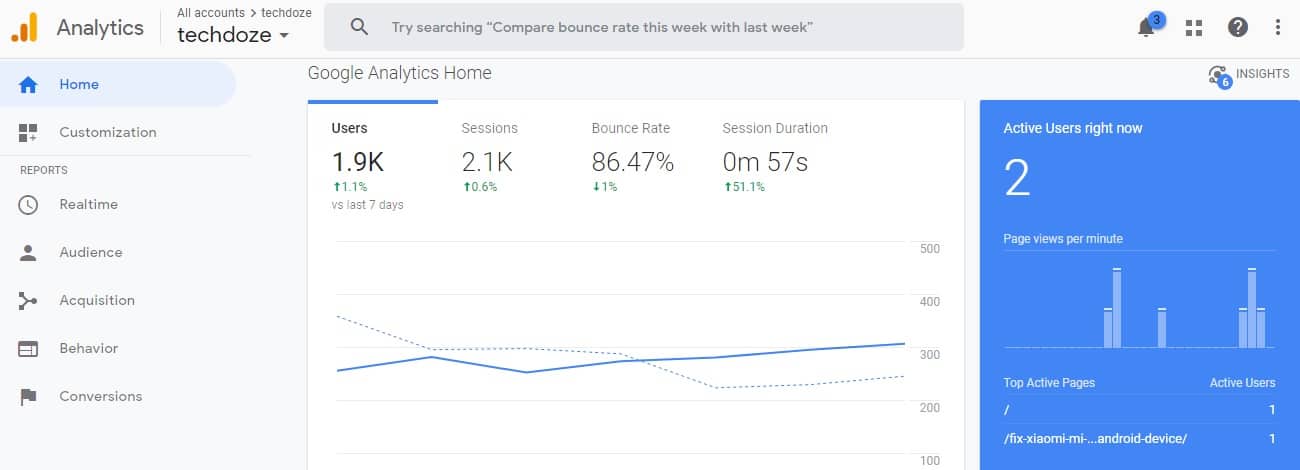Screen dimensions: 1300x470
Task: Click the INSIGHTS button label
Action: [x=1263, y=74]
